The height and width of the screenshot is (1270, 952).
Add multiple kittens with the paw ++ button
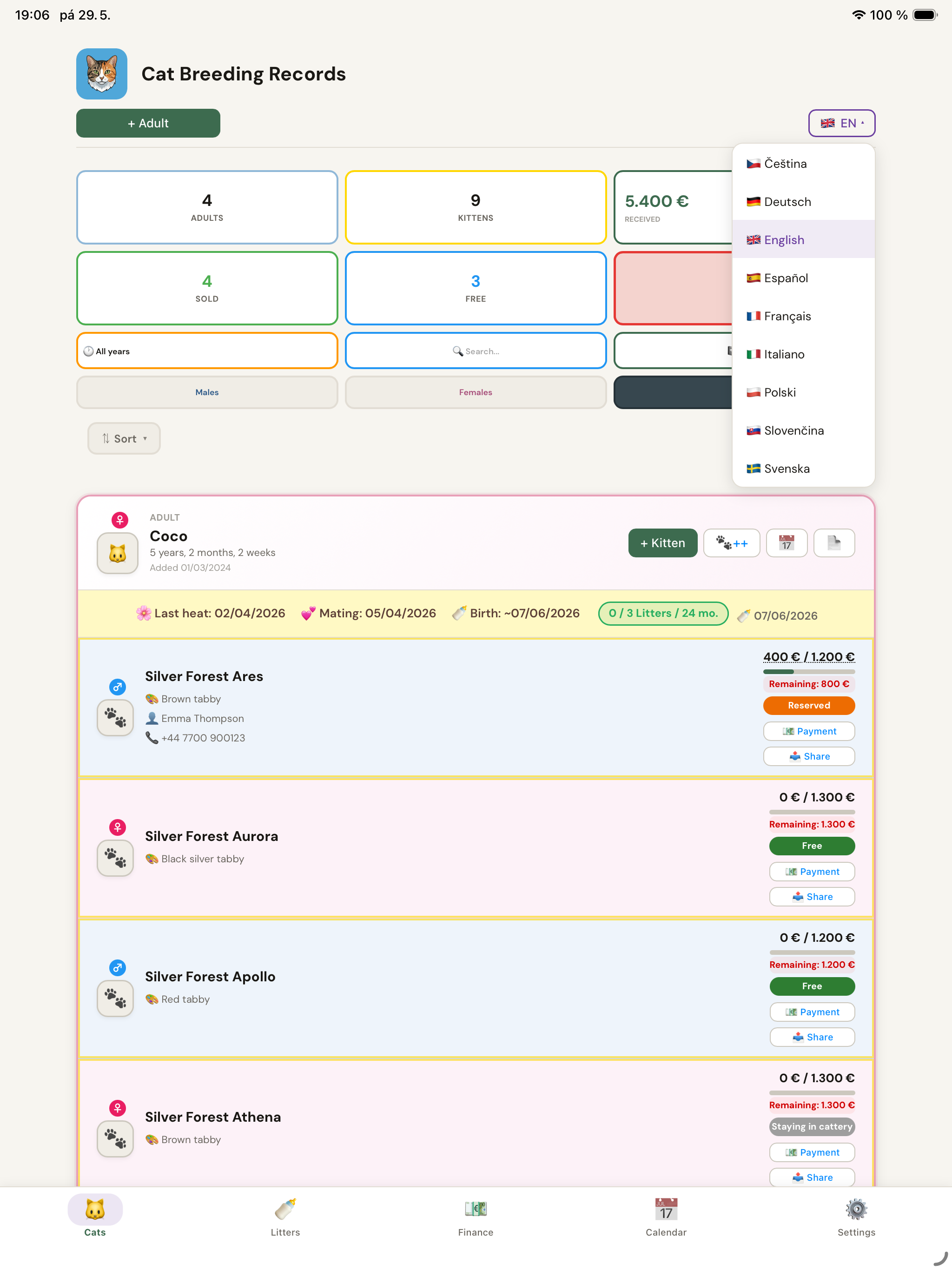click(732, 543)
